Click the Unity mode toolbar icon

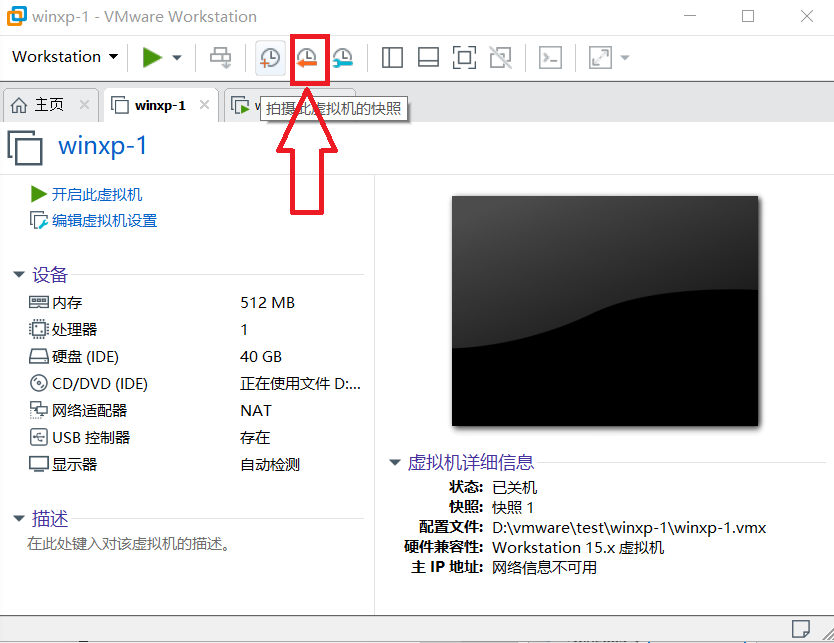point(501,57)
